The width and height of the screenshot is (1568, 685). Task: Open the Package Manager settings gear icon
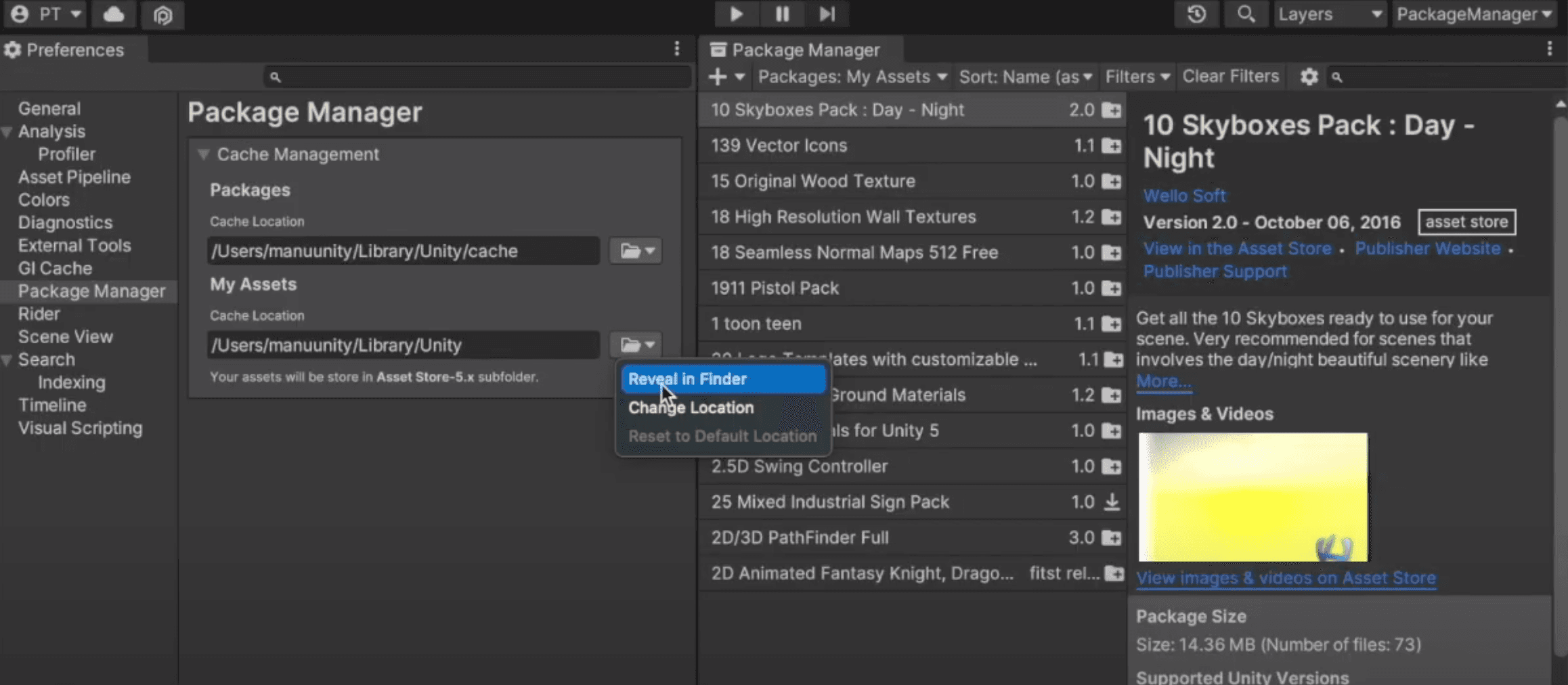pos(1308,76)
